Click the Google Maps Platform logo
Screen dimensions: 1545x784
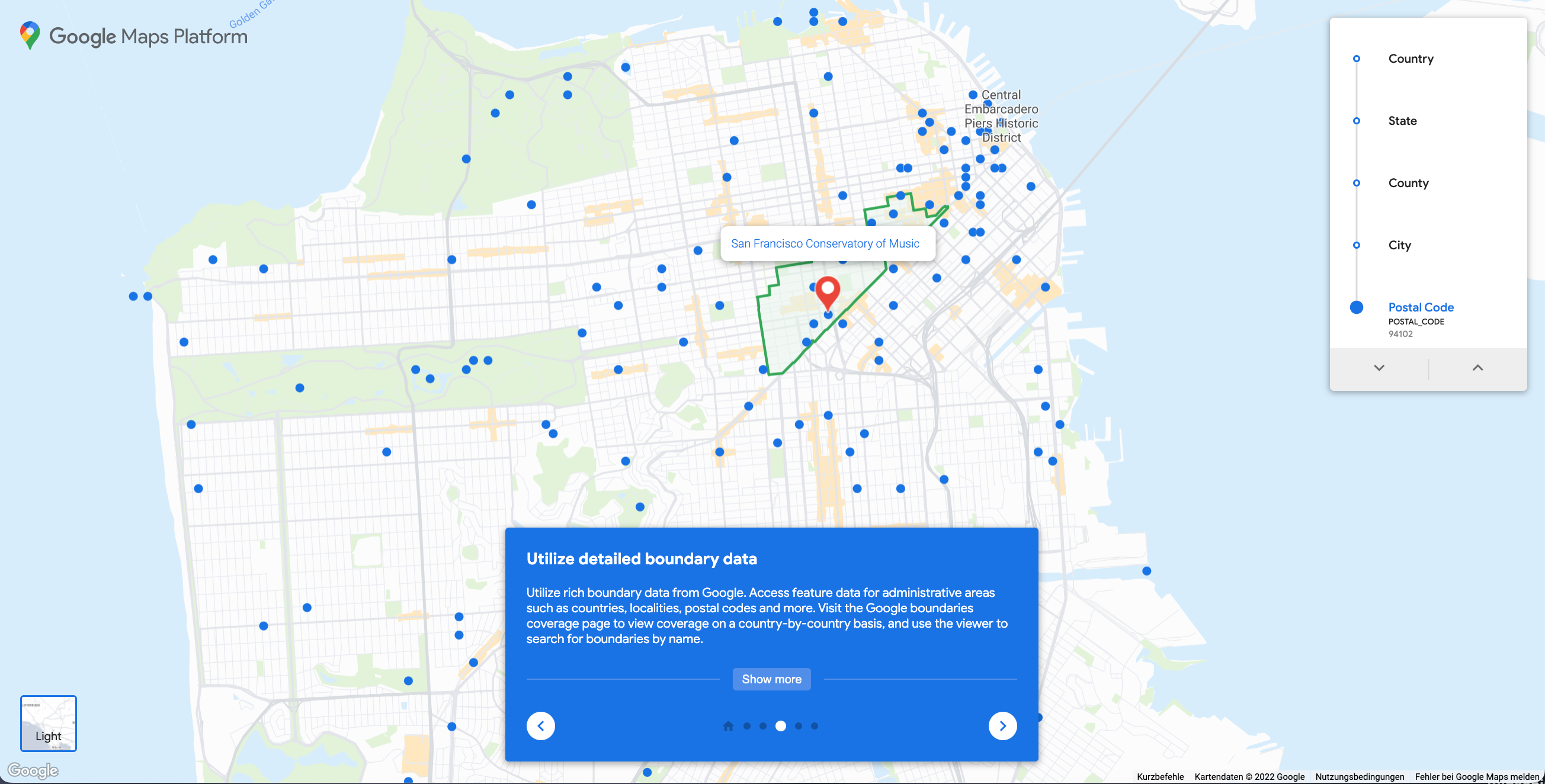[134, 36]
